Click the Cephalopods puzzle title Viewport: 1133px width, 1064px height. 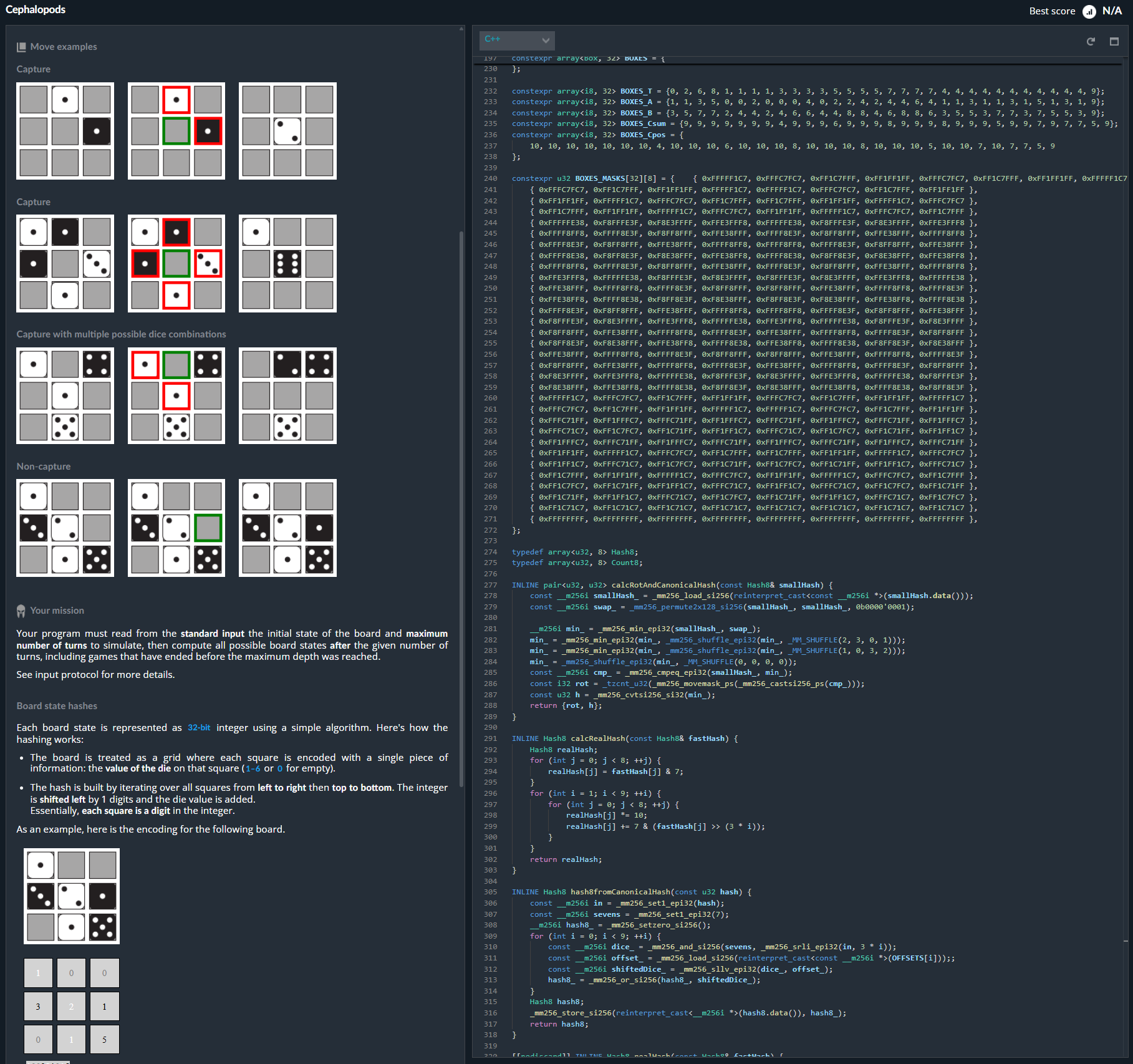pyautogui.click(x=36, y=9)
